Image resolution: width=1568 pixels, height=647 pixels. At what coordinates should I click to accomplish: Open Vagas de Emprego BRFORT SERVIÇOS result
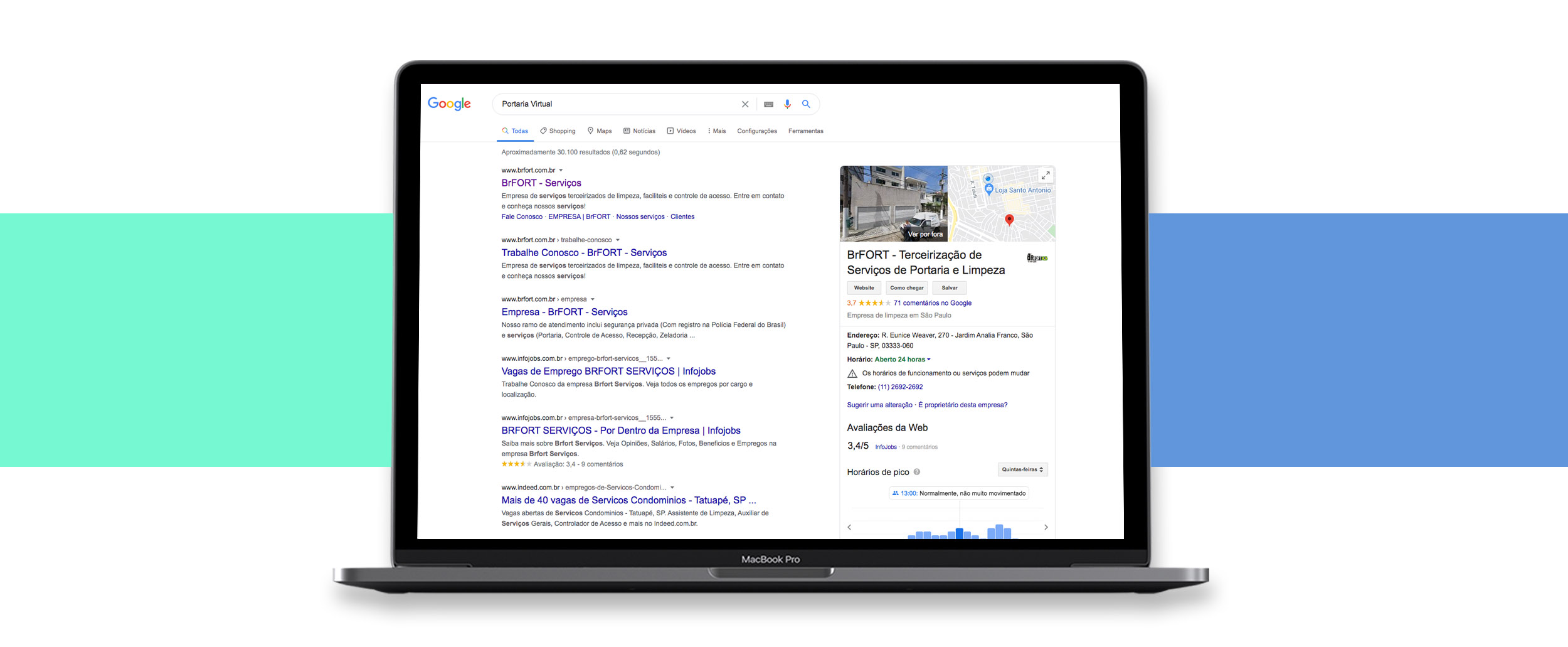[x=608, y=372]
